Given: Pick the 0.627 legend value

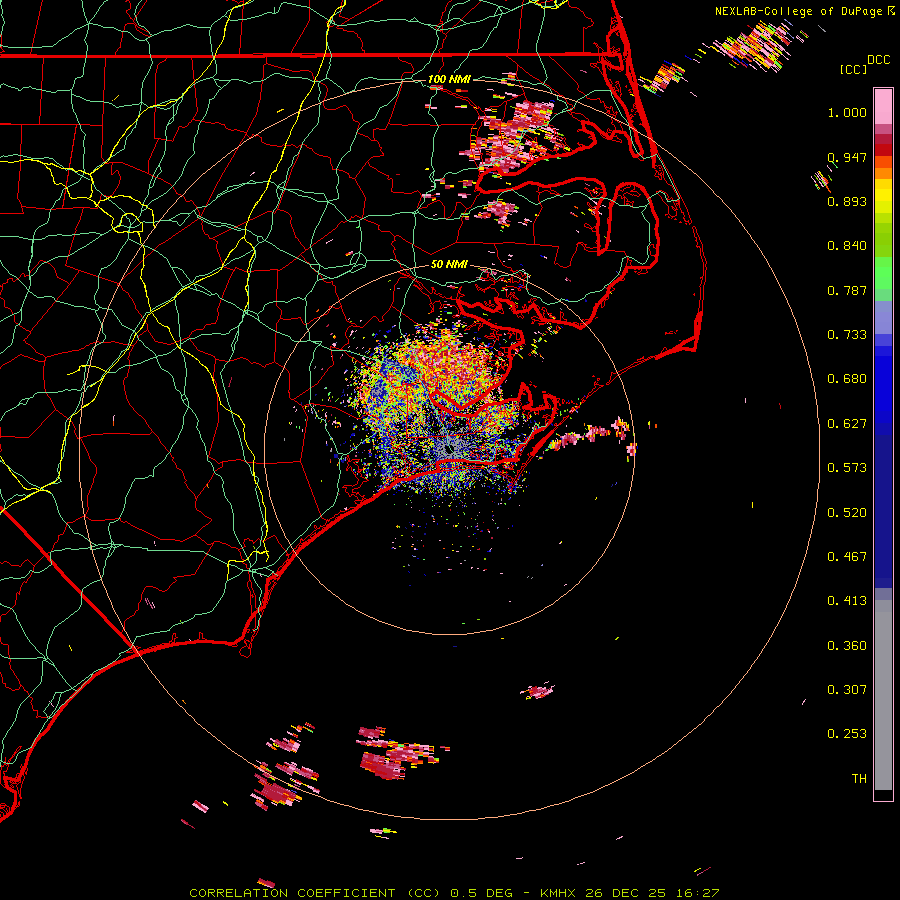Looking at the screenshot, I should pos(847,424).
